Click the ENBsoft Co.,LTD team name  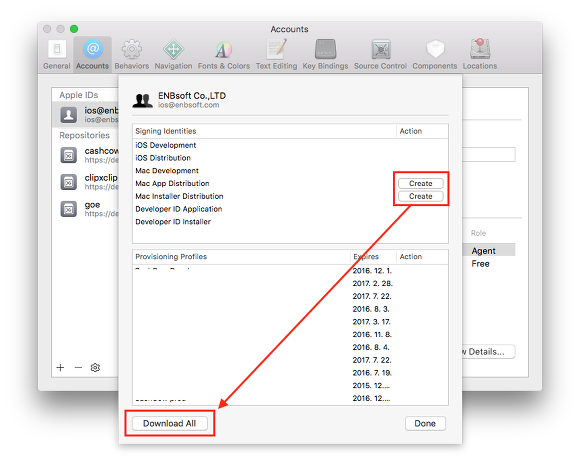point(192,95)
